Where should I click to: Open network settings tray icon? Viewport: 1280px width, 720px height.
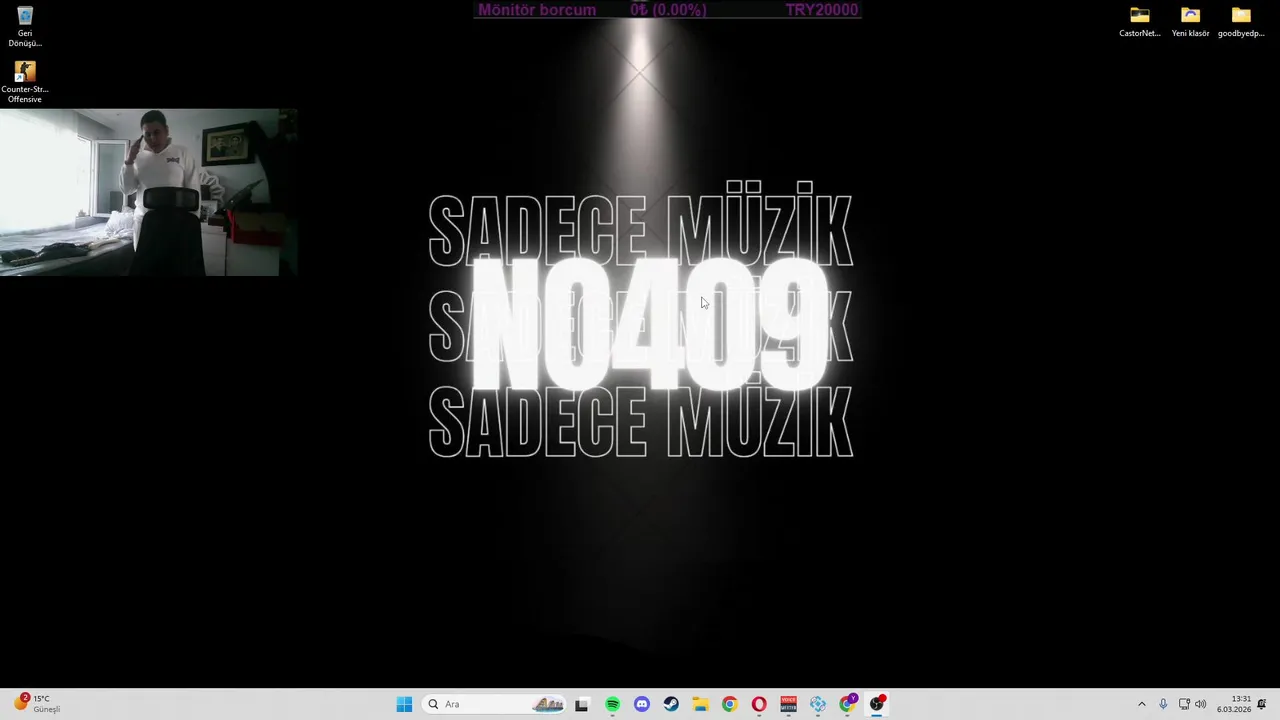(1184, 704)
